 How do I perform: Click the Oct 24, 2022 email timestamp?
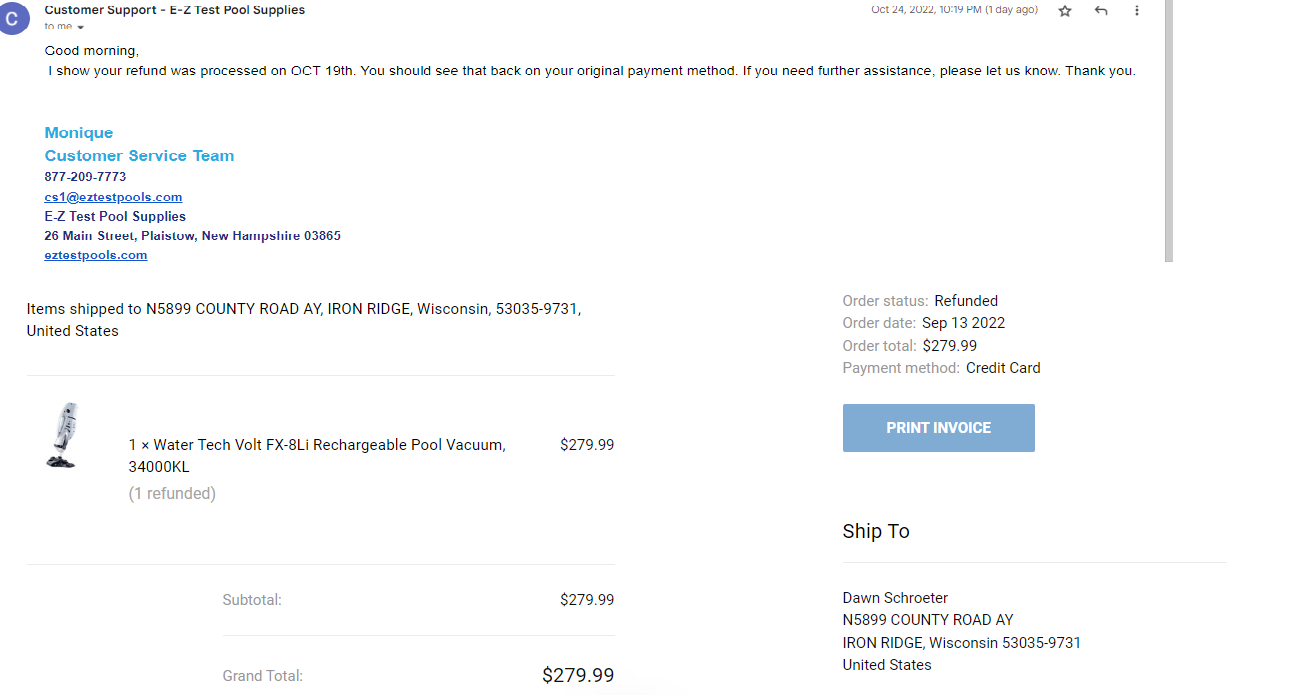click(954, 10)
